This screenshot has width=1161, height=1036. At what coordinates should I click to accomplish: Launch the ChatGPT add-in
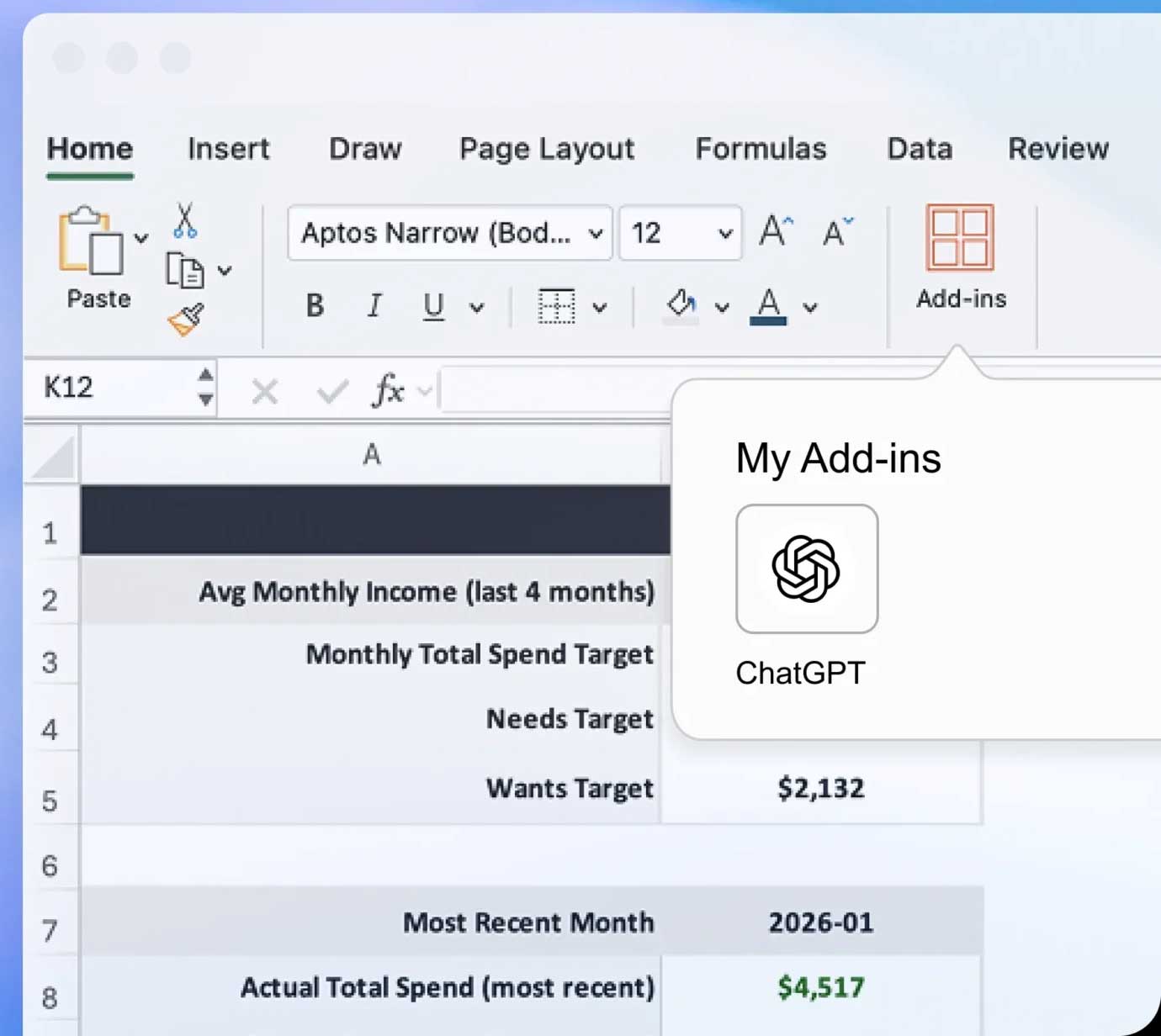point(807,569)
